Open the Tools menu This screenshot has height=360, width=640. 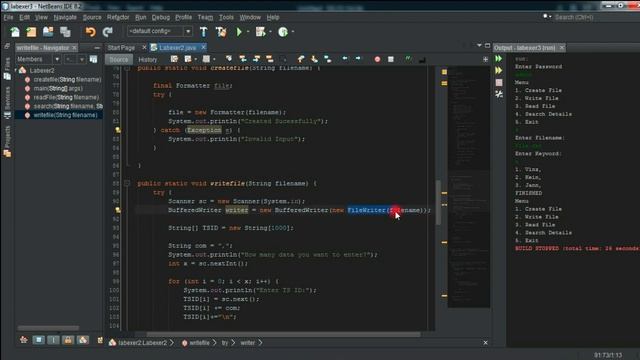click(x=226, y=17)
